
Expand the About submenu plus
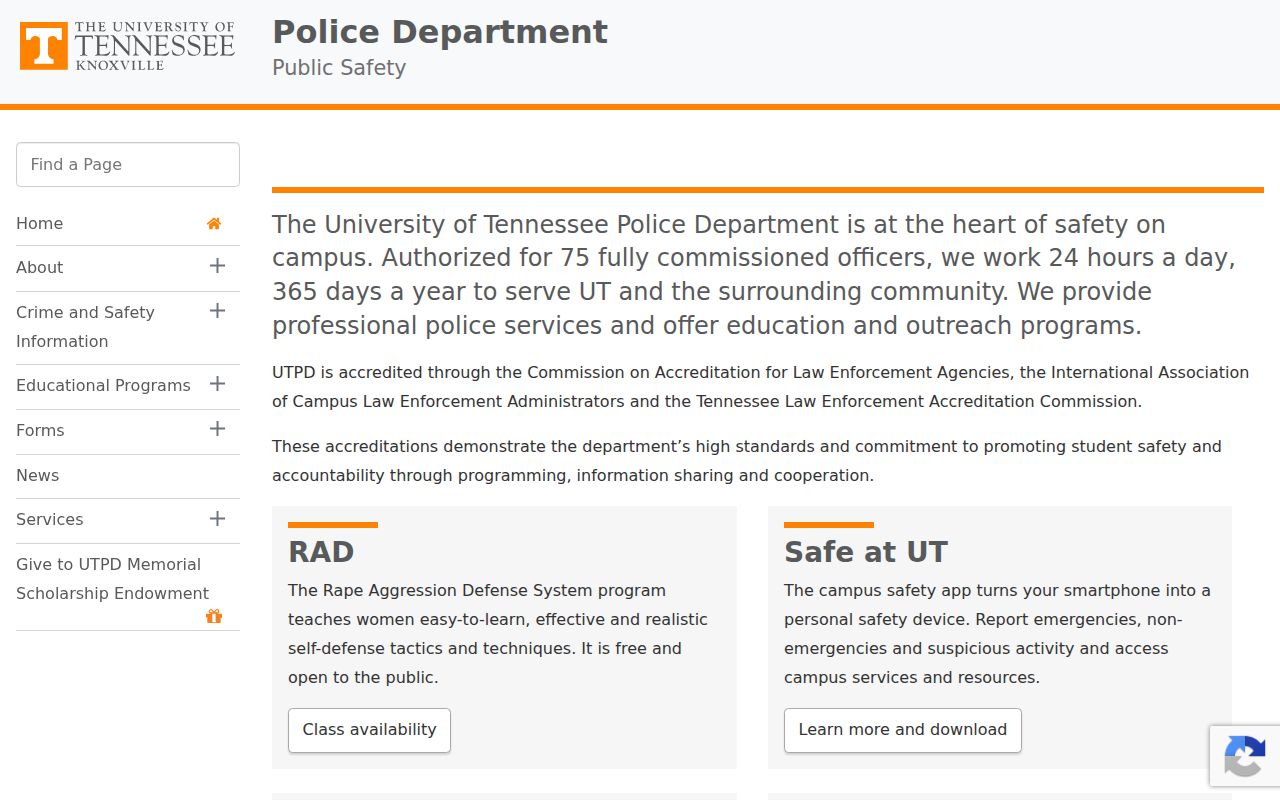click(x=217, y=266)
